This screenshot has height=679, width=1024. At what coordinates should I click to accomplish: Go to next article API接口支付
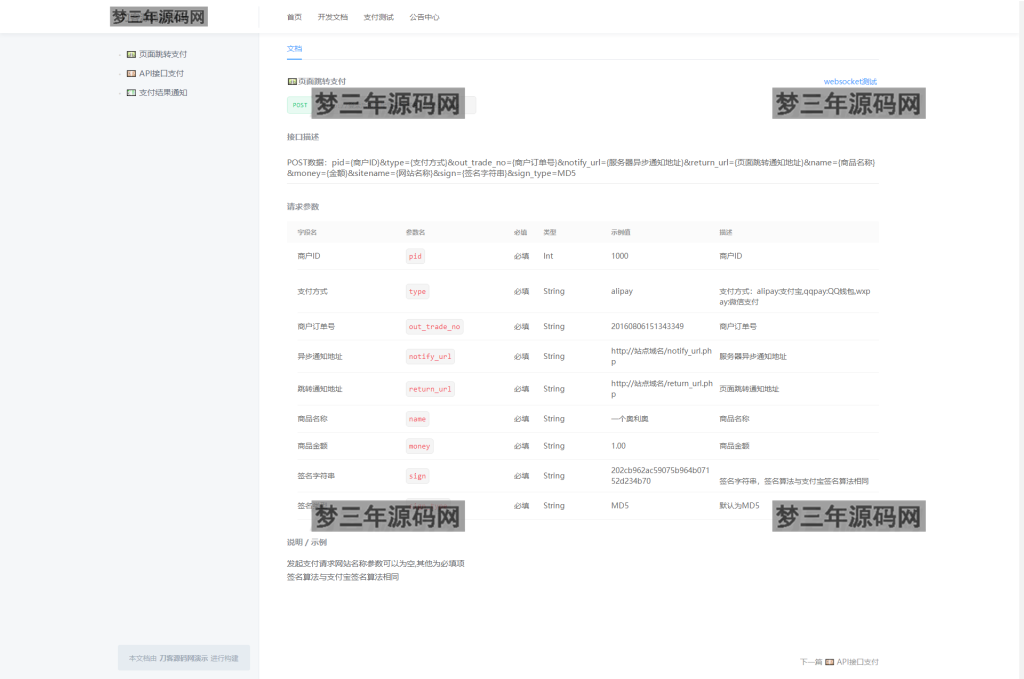point(857,662)
